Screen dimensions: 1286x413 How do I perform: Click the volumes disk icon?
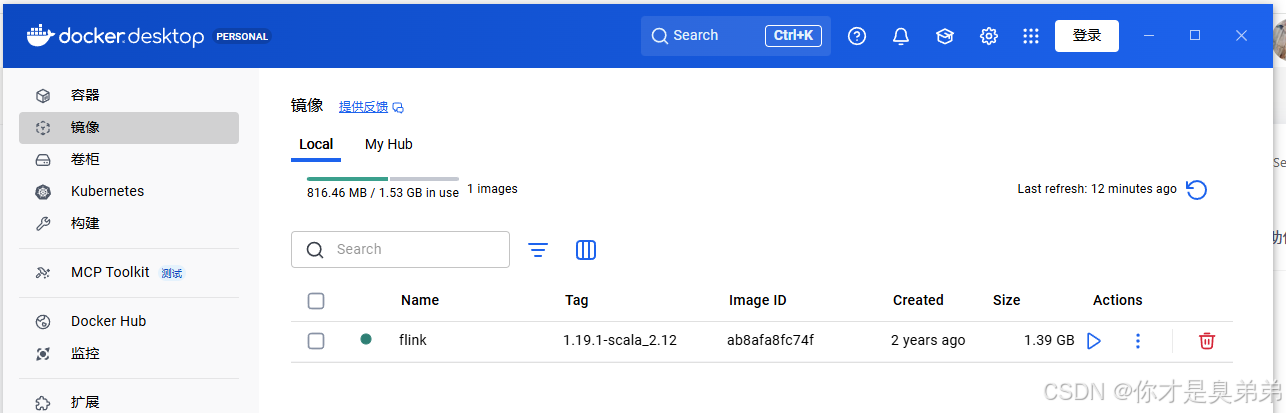(x=43, y=160)
